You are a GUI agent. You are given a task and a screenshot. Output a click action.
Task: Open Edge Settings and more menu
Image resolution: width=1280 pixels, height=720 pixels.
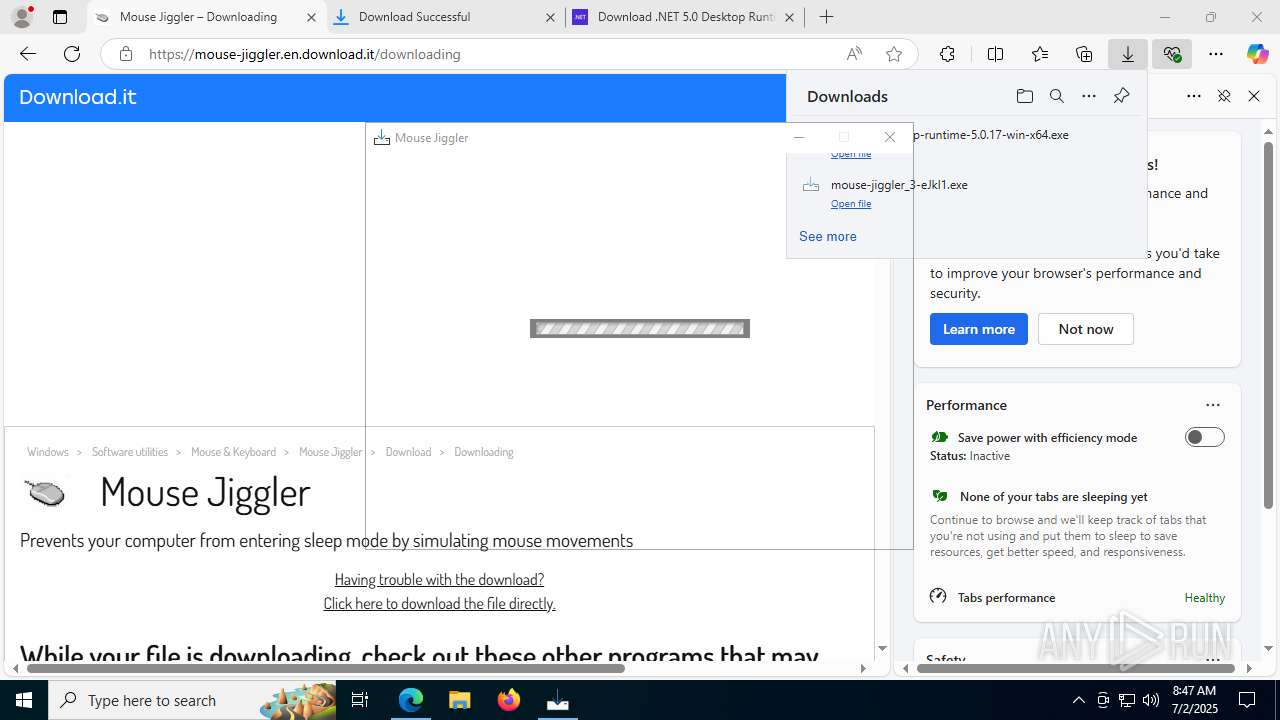(x=1216, y=54)
